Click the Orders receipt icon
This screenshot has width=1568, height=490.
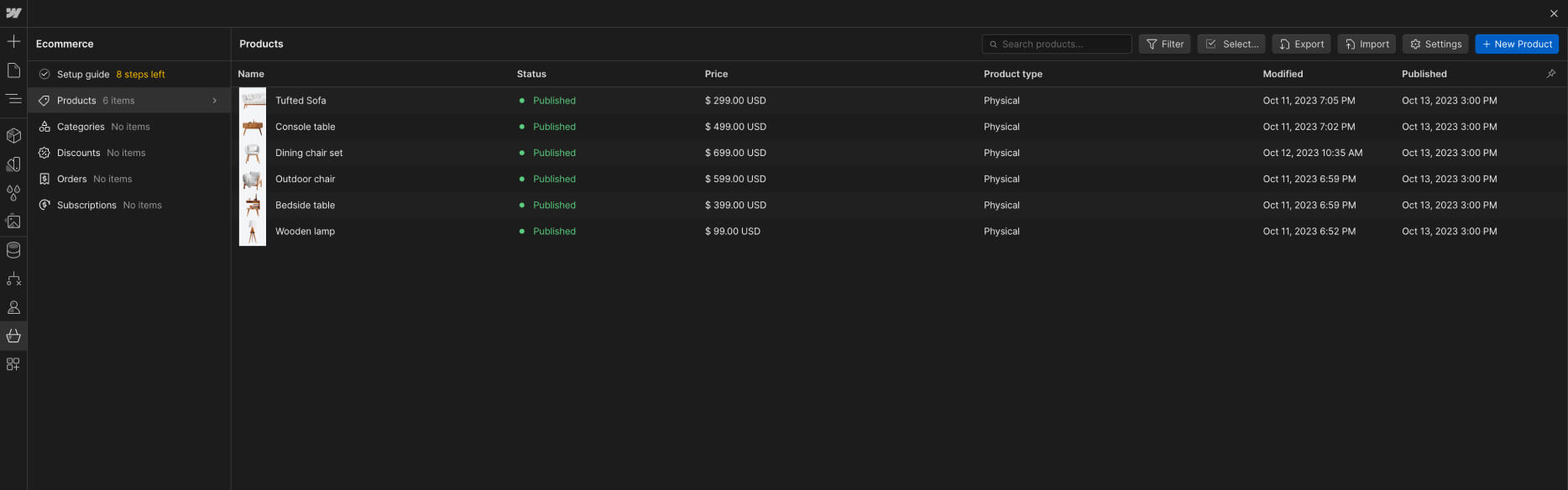(44, 179)
